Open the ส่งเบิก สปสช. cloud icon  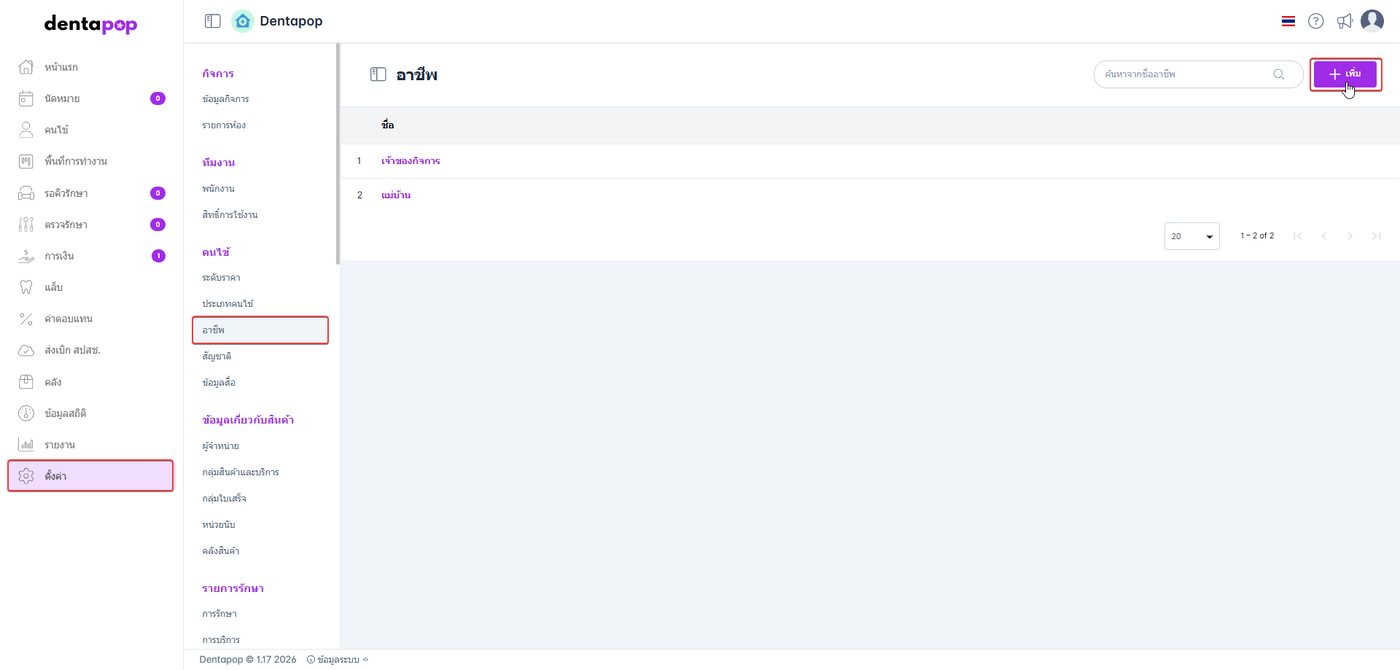(x=27, y=350)
